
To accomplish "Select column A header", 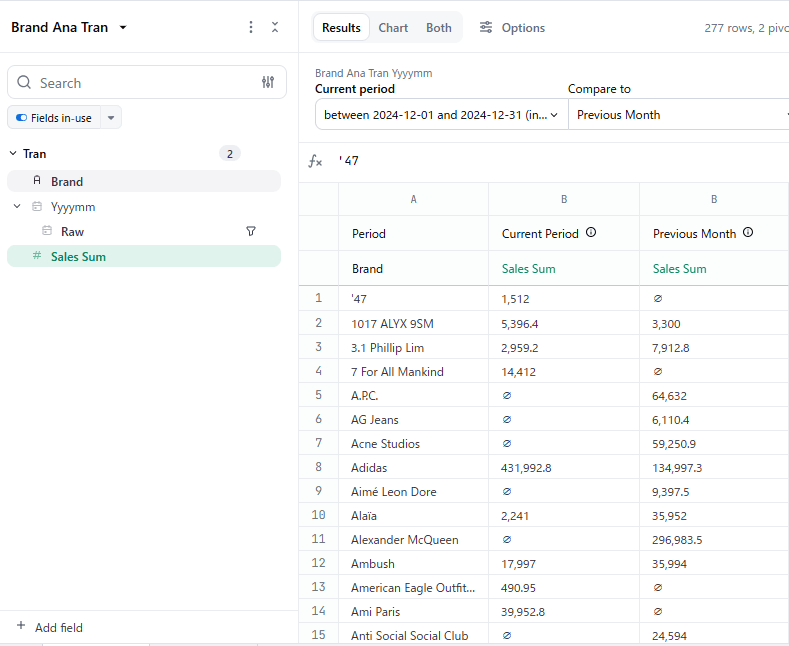I will (x=413, y=199).
